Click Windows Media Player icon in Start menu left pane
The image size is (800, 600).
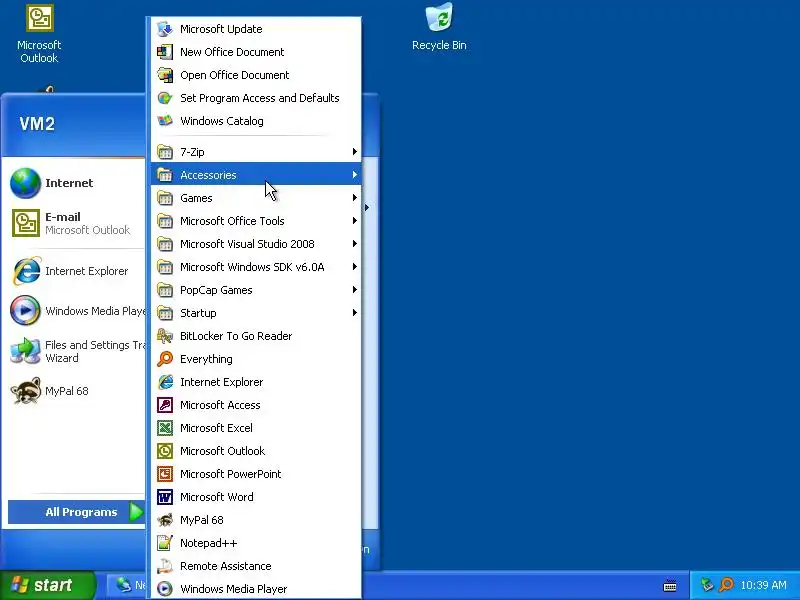(25, 310)
